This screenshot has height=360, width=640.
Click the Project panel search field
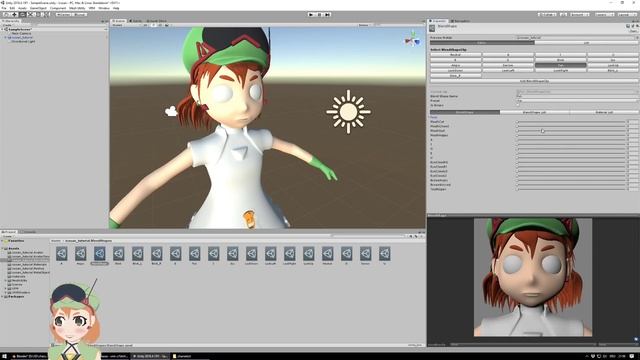(x=369, y=236)
